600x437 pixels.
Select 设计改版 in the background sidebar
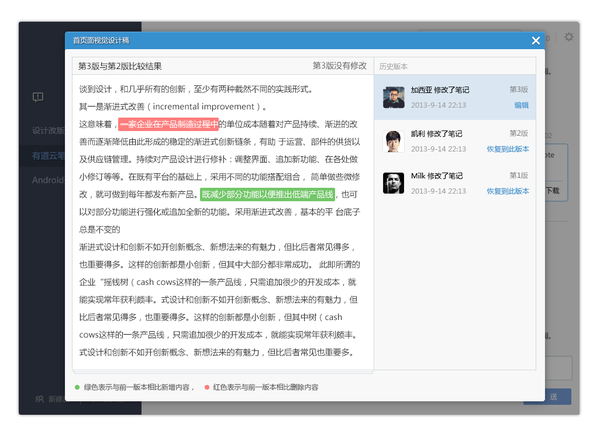pos(48,131)
